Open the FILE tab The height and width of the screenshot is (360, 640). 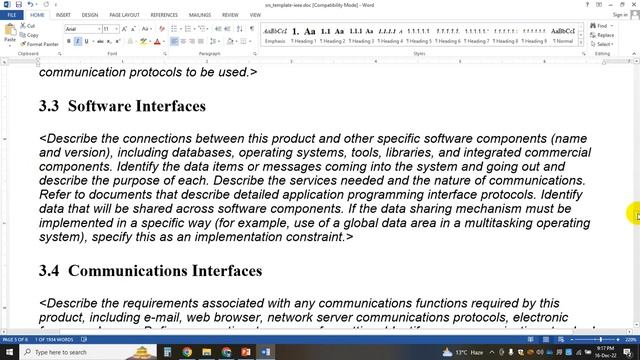point(12,15)
